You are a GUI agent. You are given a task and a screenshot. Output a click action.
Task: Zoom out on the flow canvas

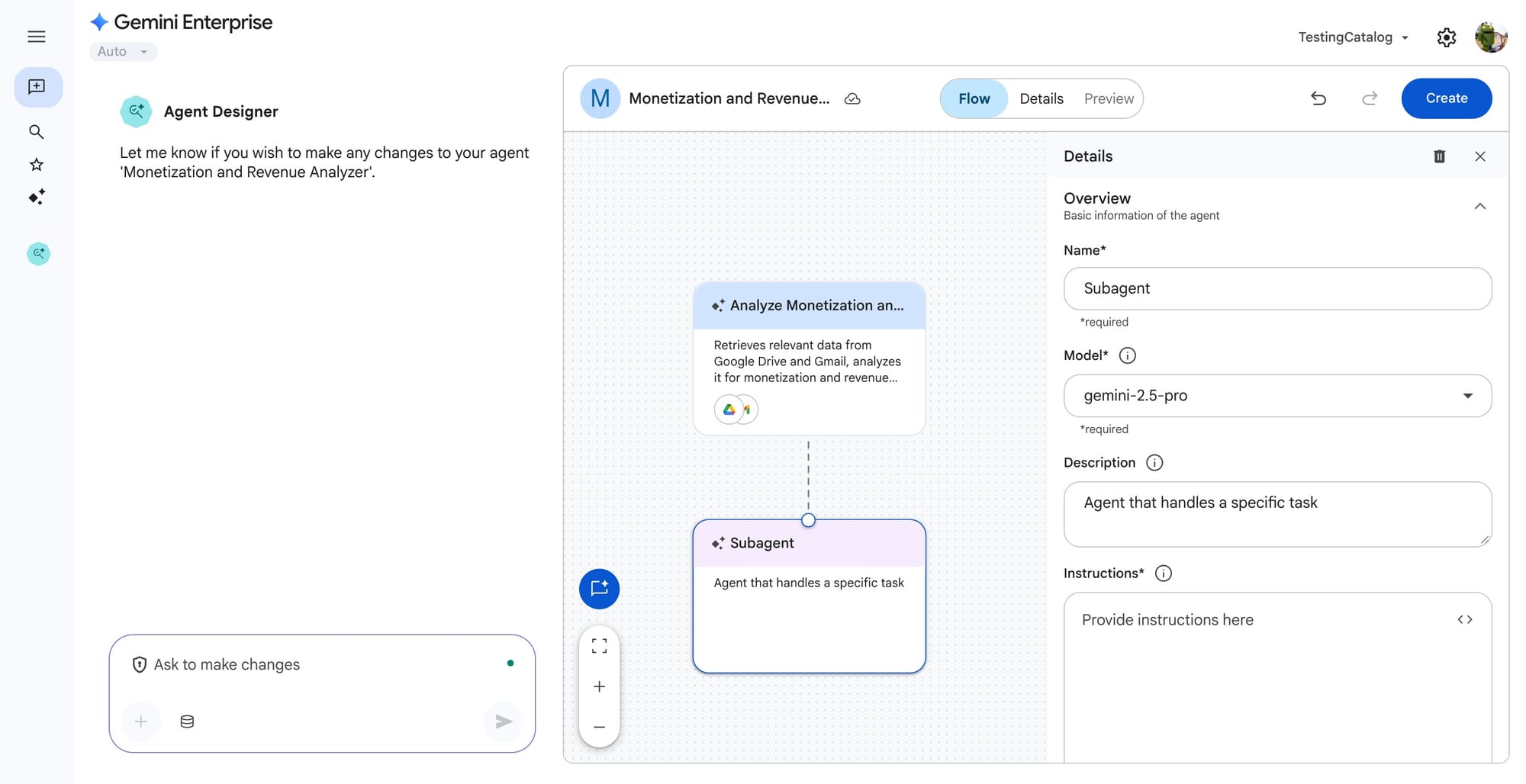point(599,727)
